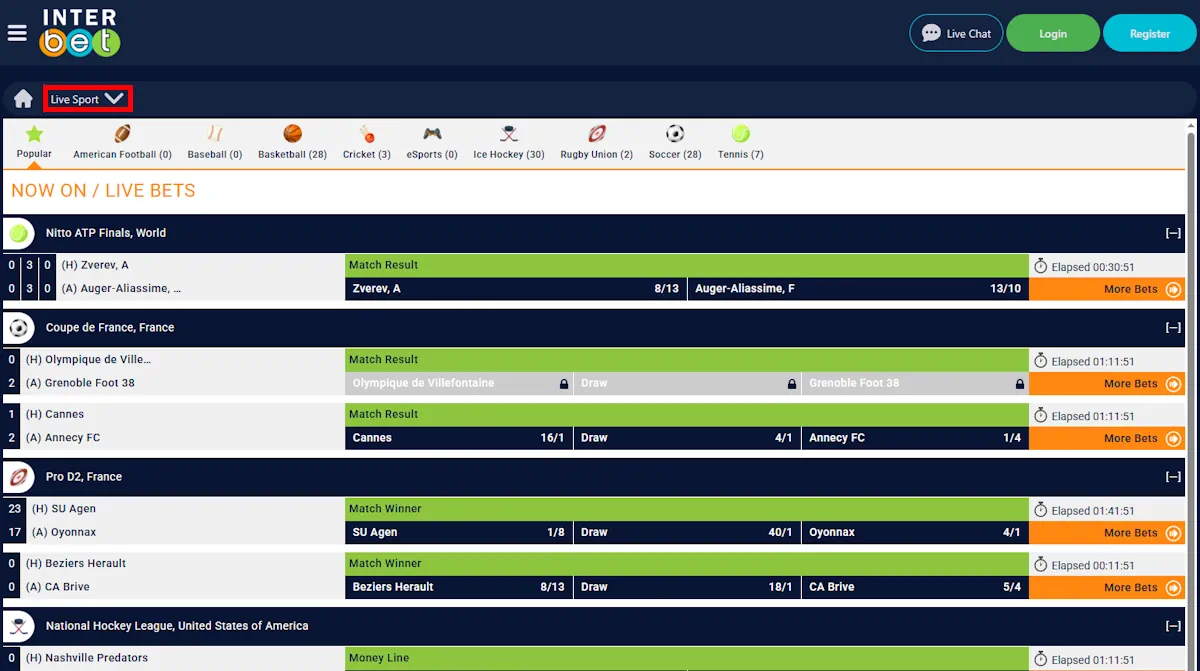Select the American Football icon
1200x671 pixels.
pos(122,135)
